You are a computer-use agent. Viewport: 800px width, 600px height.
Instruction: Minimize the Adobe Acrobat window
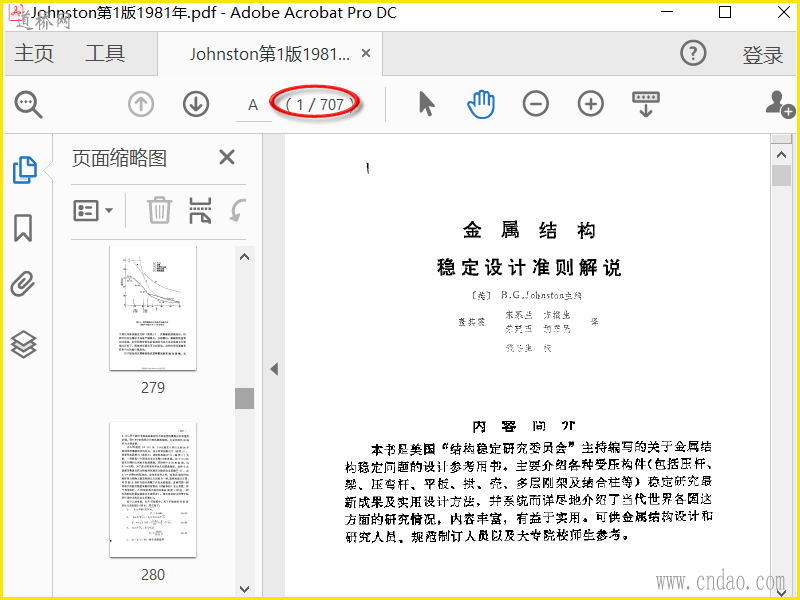pyautogui.click(x=666, y=12)
